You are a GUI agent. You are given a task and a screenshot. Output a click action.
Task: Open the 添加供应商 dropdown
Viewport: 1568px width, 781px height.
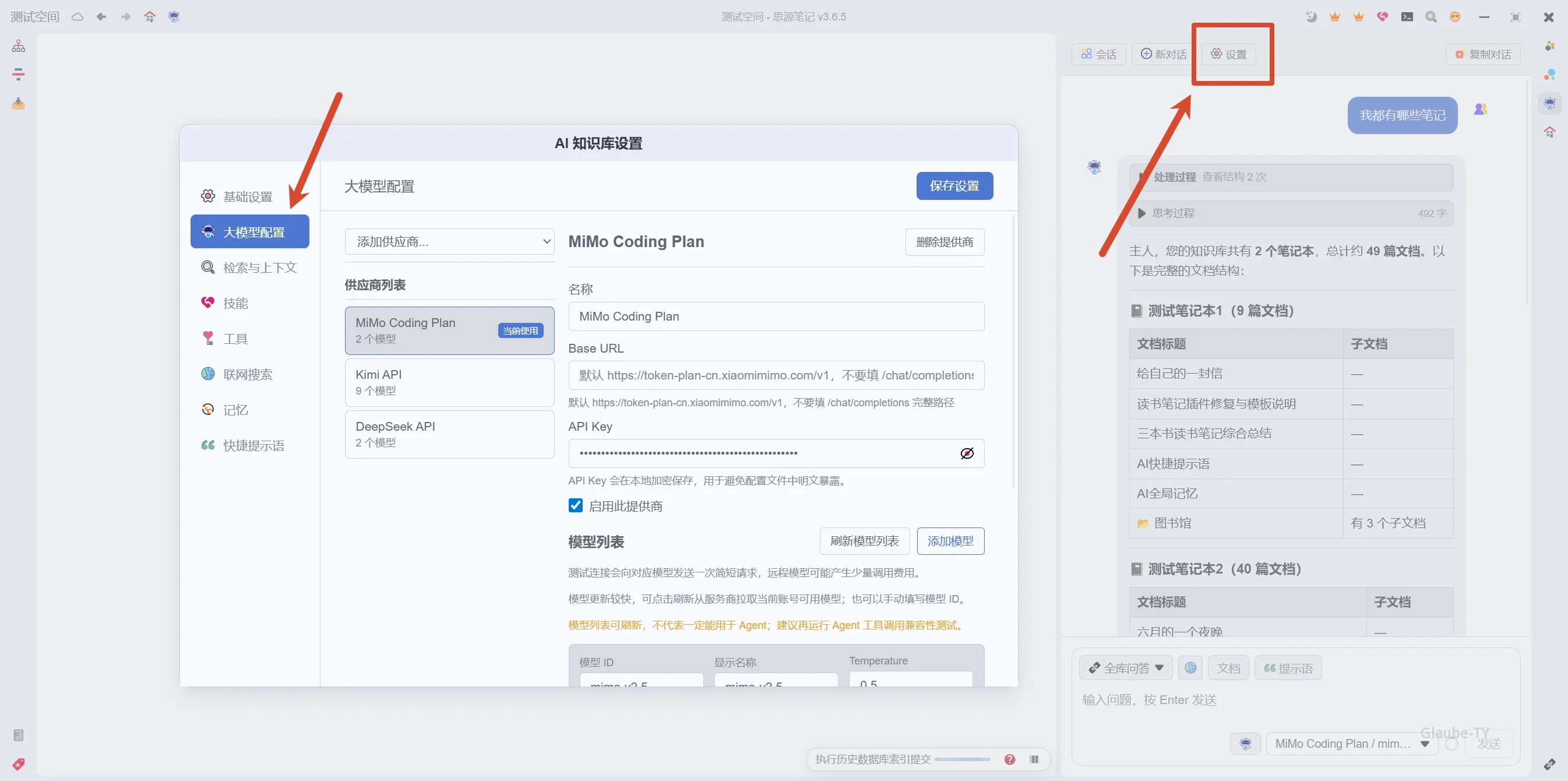(x=449, y=242)
